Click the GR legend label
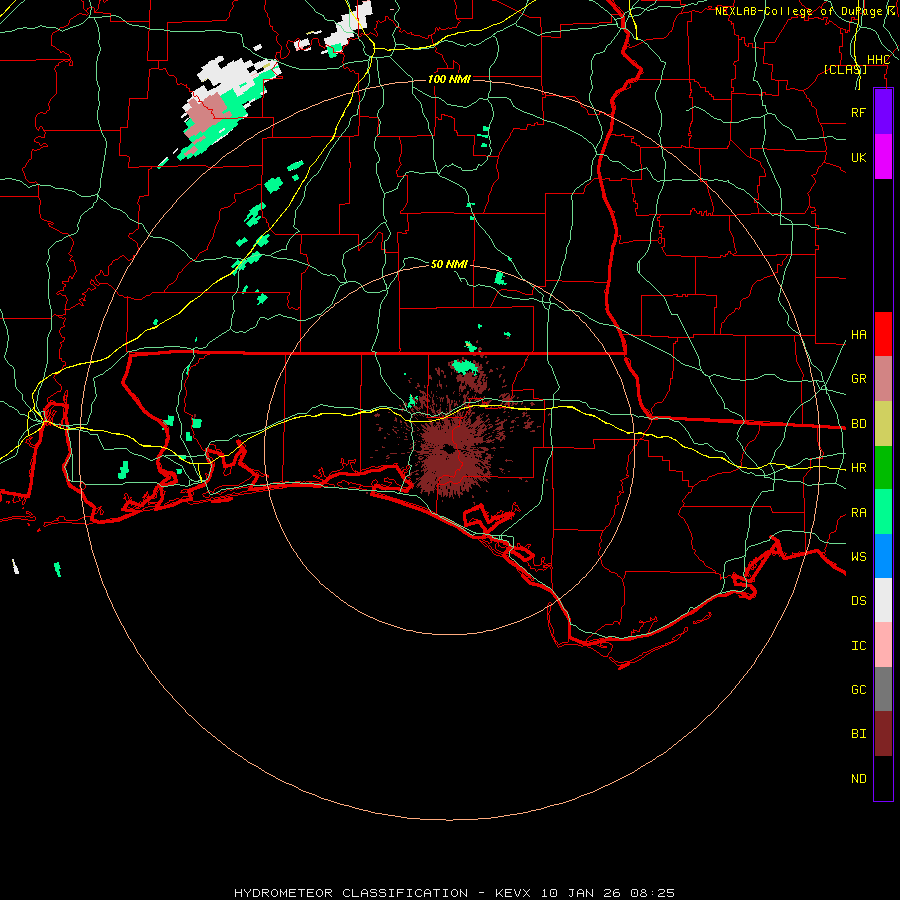Screen dimensions: 900x900 point(858,379)
